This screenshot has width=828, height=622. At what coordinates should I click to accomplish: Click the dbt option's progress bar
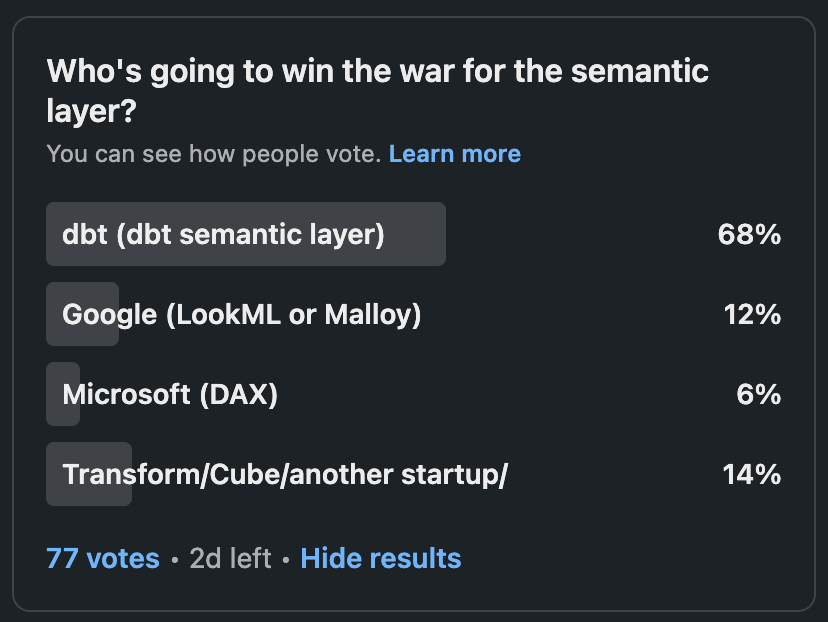click(x=245, y=234)
